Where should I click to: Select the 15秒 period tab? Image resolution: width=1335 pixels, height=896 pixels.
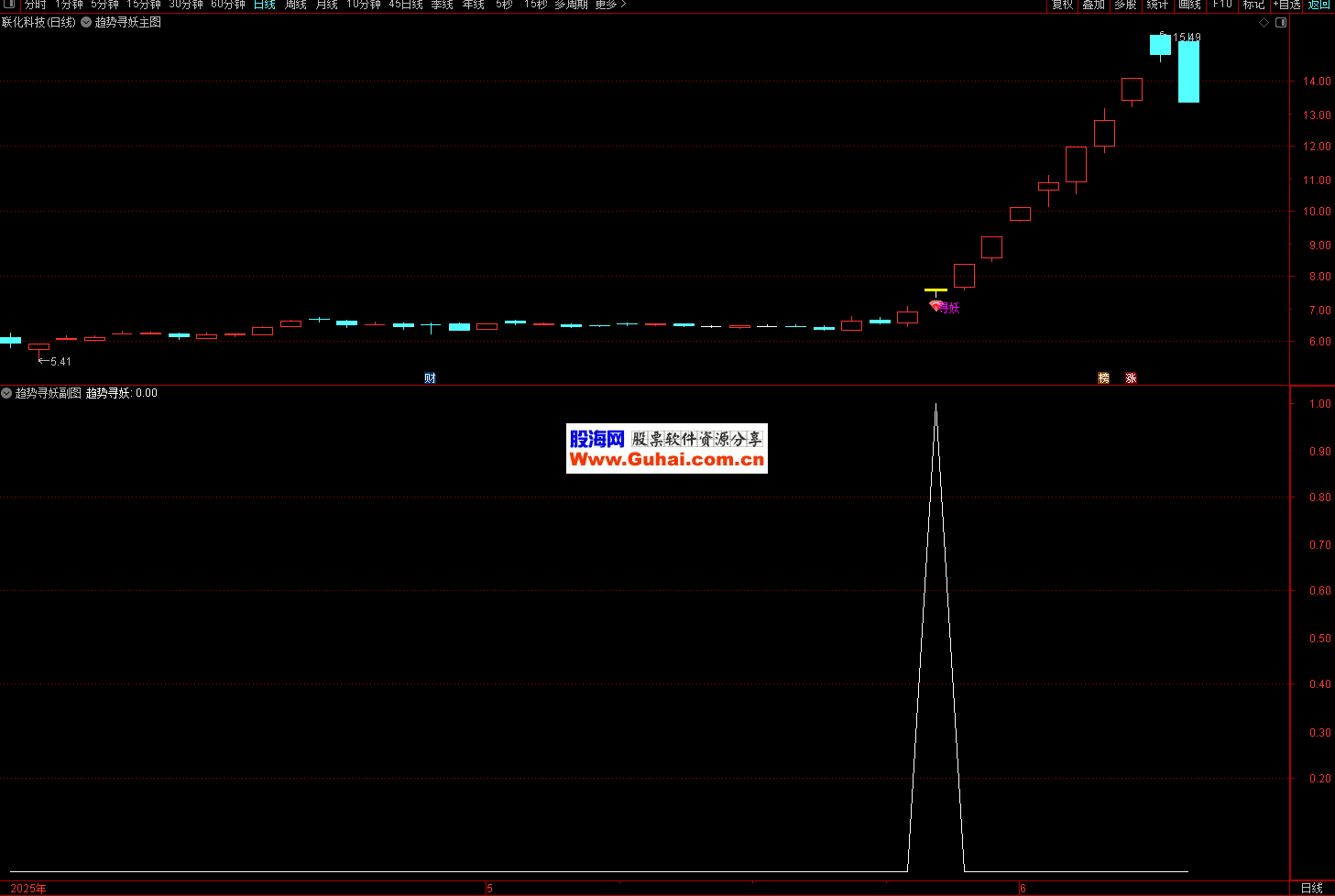coord(535,5)
